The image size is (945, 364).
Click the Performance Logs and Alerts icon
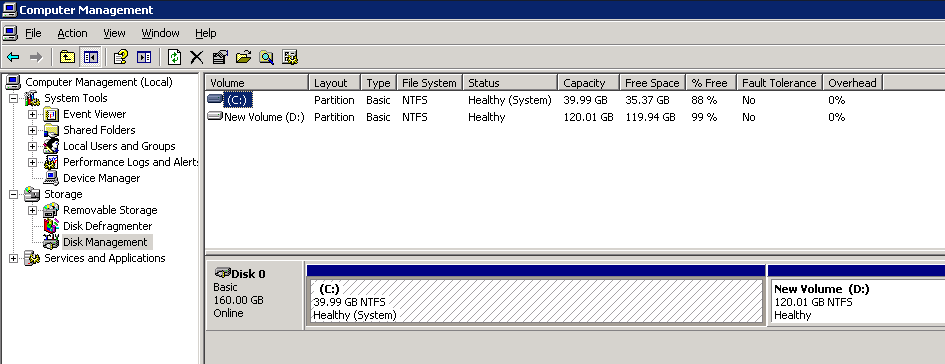51,162
